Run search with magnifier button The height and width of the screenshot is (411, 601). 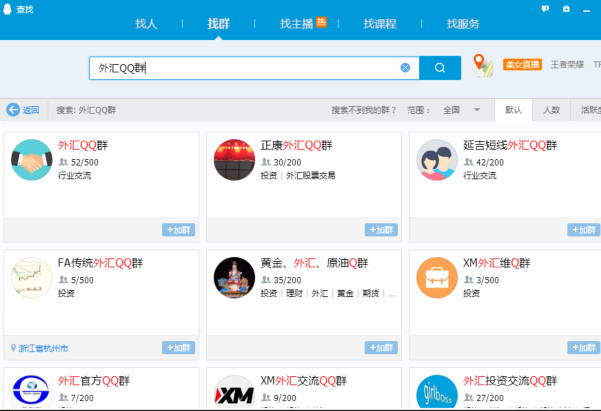tap(440, 68)
